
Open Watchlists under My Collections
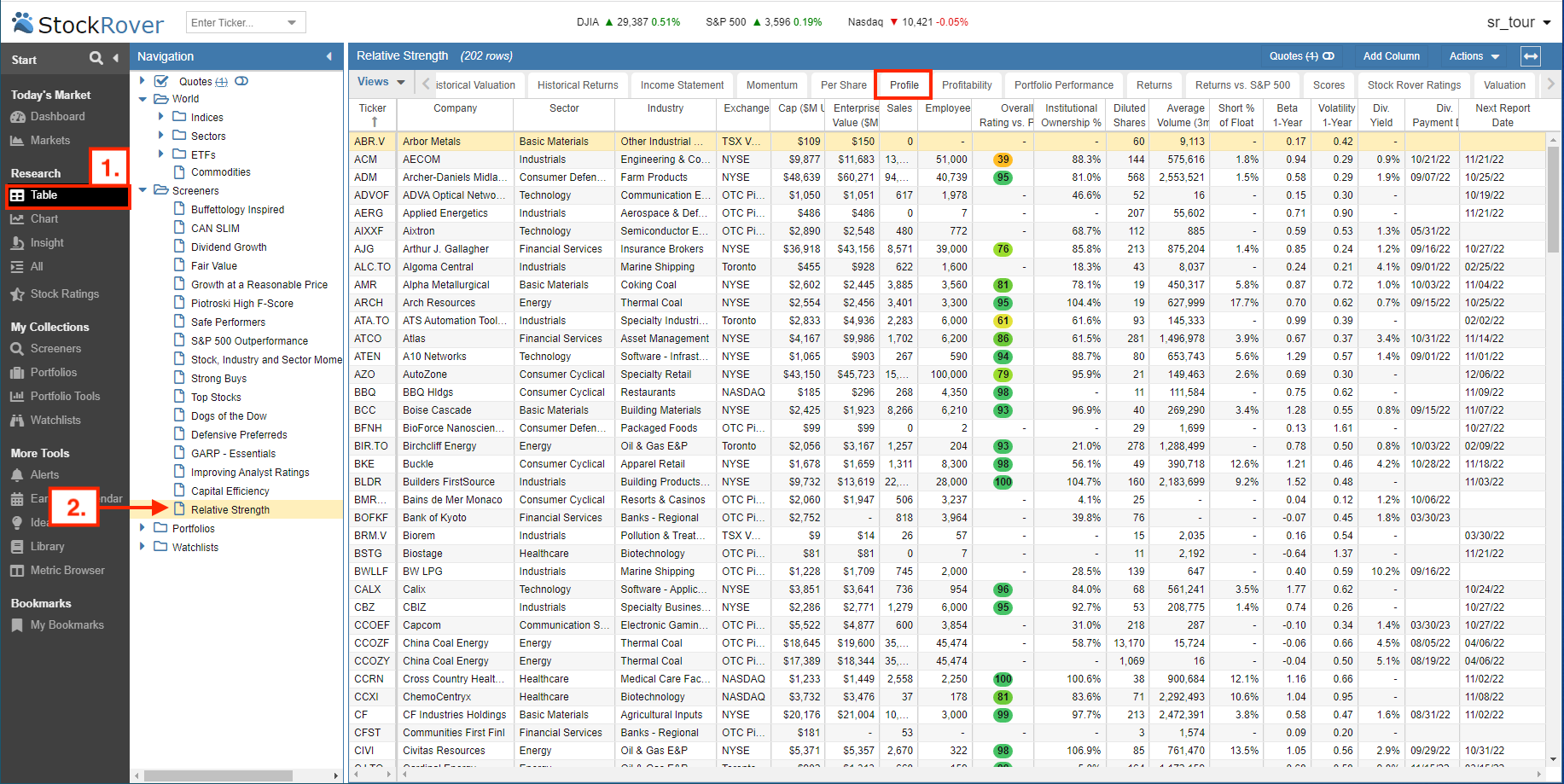pyautogui.click(x=55, y=420)
